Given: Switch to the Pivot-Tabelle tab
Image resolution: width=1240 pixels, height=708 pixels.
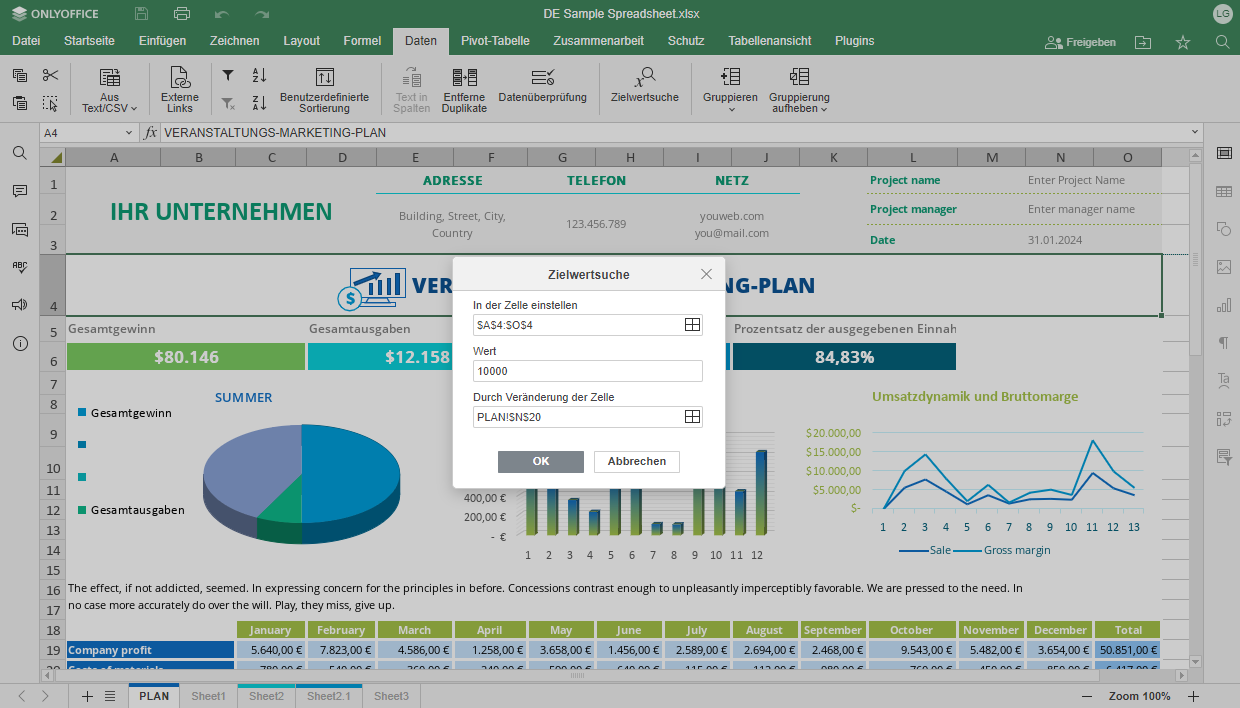Looking at the screenshot, I should click(494, 41).
